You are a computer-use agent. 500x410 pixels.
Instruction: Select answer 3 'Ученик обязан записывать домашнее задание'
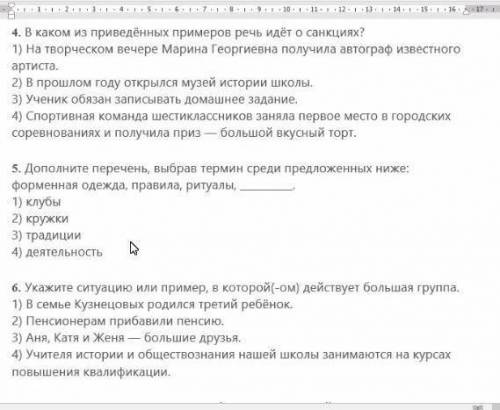point(155,99)
